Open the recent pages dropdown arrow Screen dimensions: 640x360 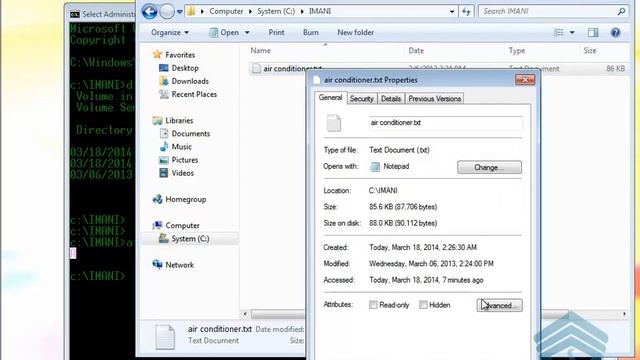(180, 12)
